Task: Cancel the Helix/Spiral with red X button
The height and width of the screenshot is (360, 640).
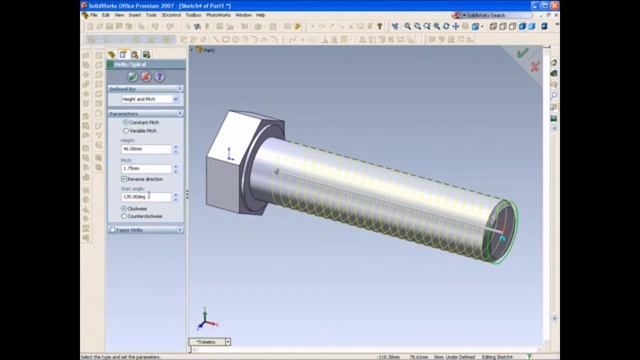Action: click(146, 76)
